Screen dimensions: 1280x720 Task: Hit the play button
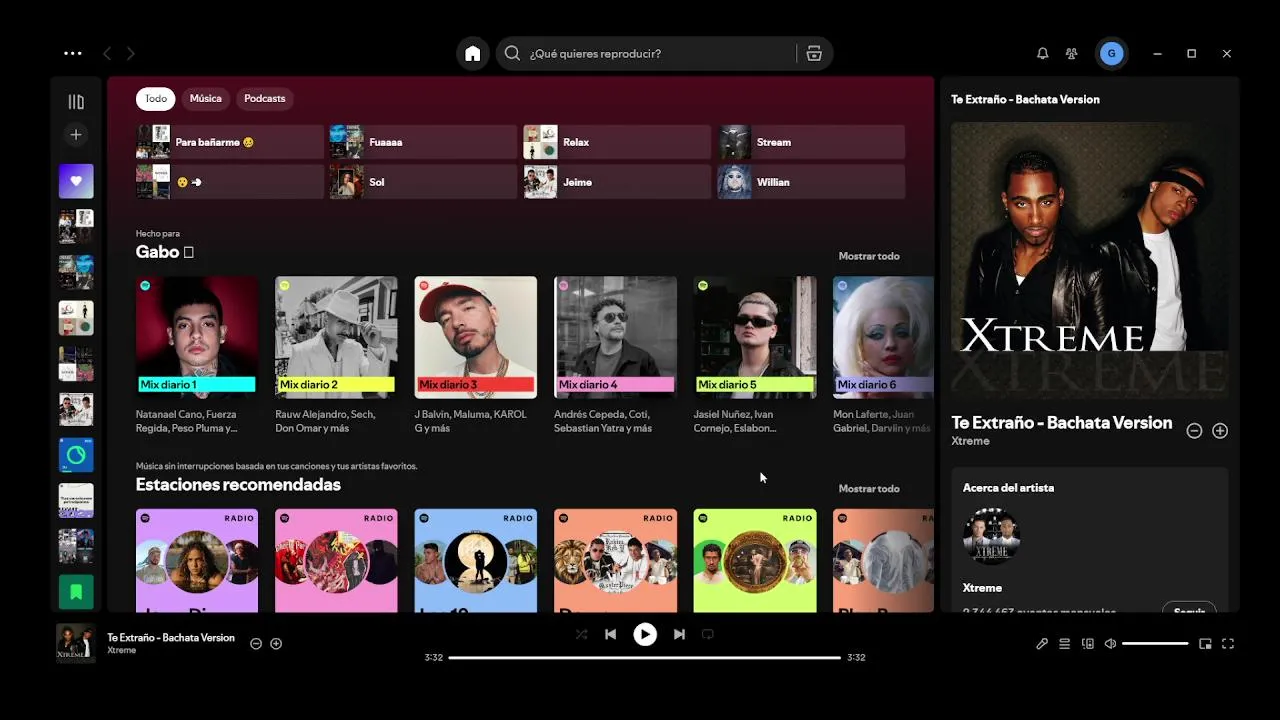pos(645,634)
